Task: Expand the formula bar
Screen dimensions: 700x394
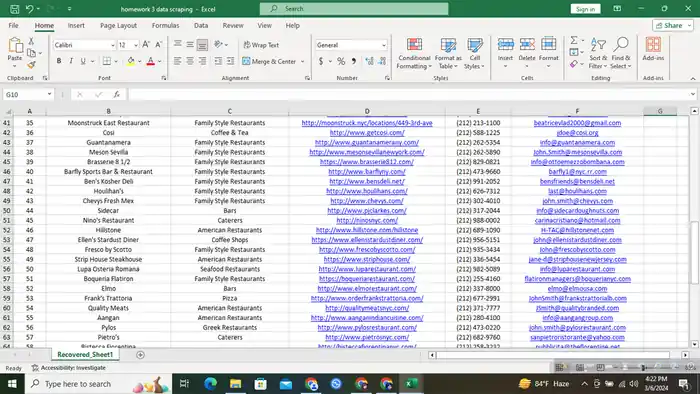Action: tap(693, 94)
